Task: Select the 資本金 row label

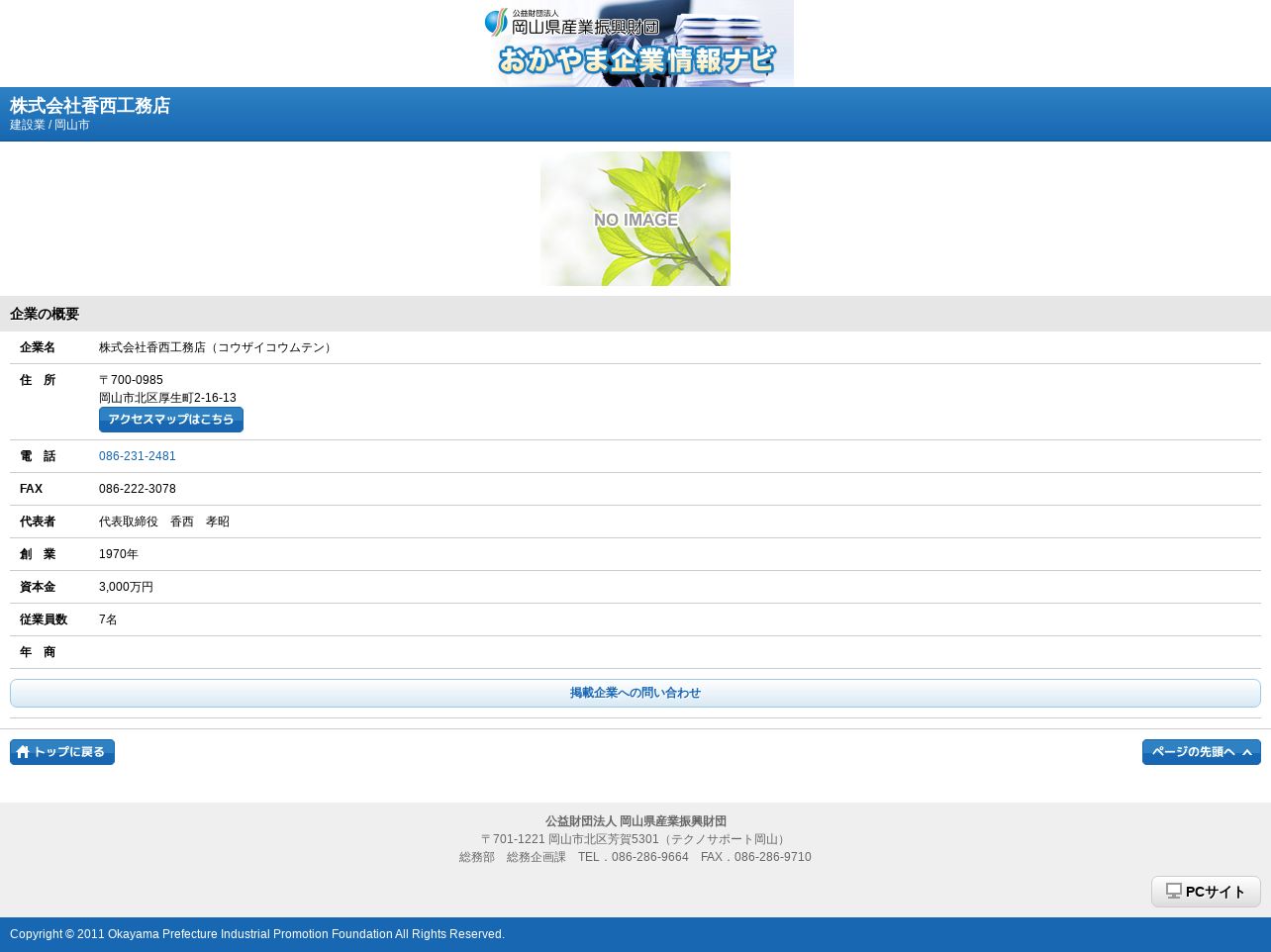Action: pos(38,587)
